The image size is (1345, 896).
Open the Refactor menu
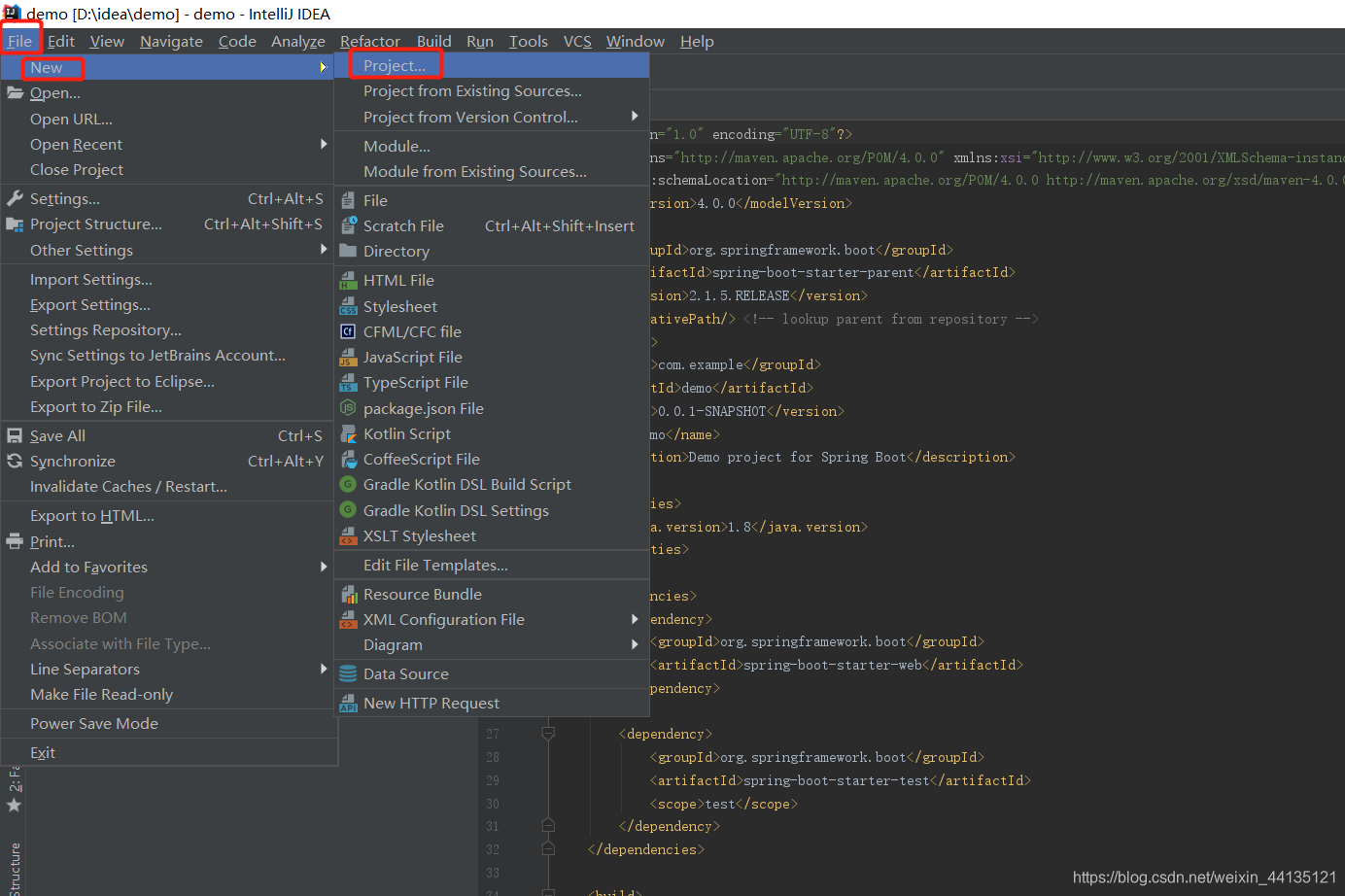(x=369, y=41)
